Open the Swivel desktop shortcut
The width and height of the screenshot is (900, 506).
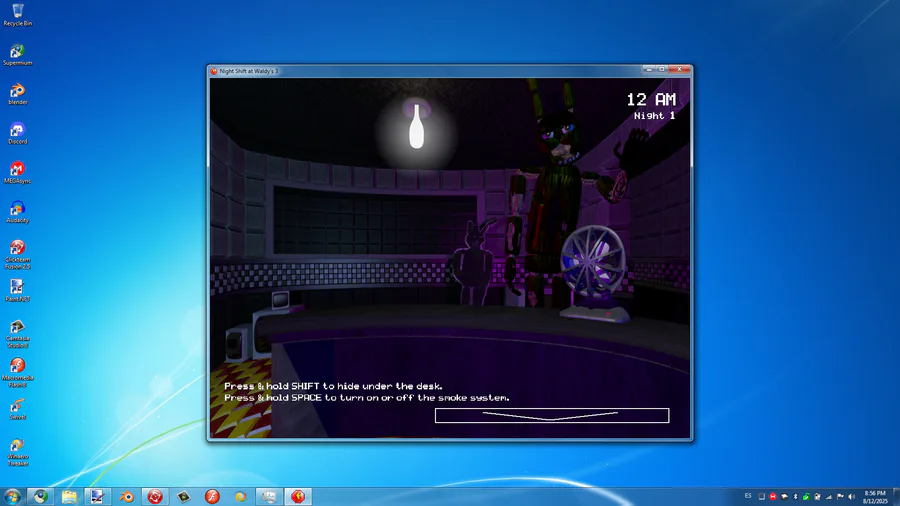18,409
